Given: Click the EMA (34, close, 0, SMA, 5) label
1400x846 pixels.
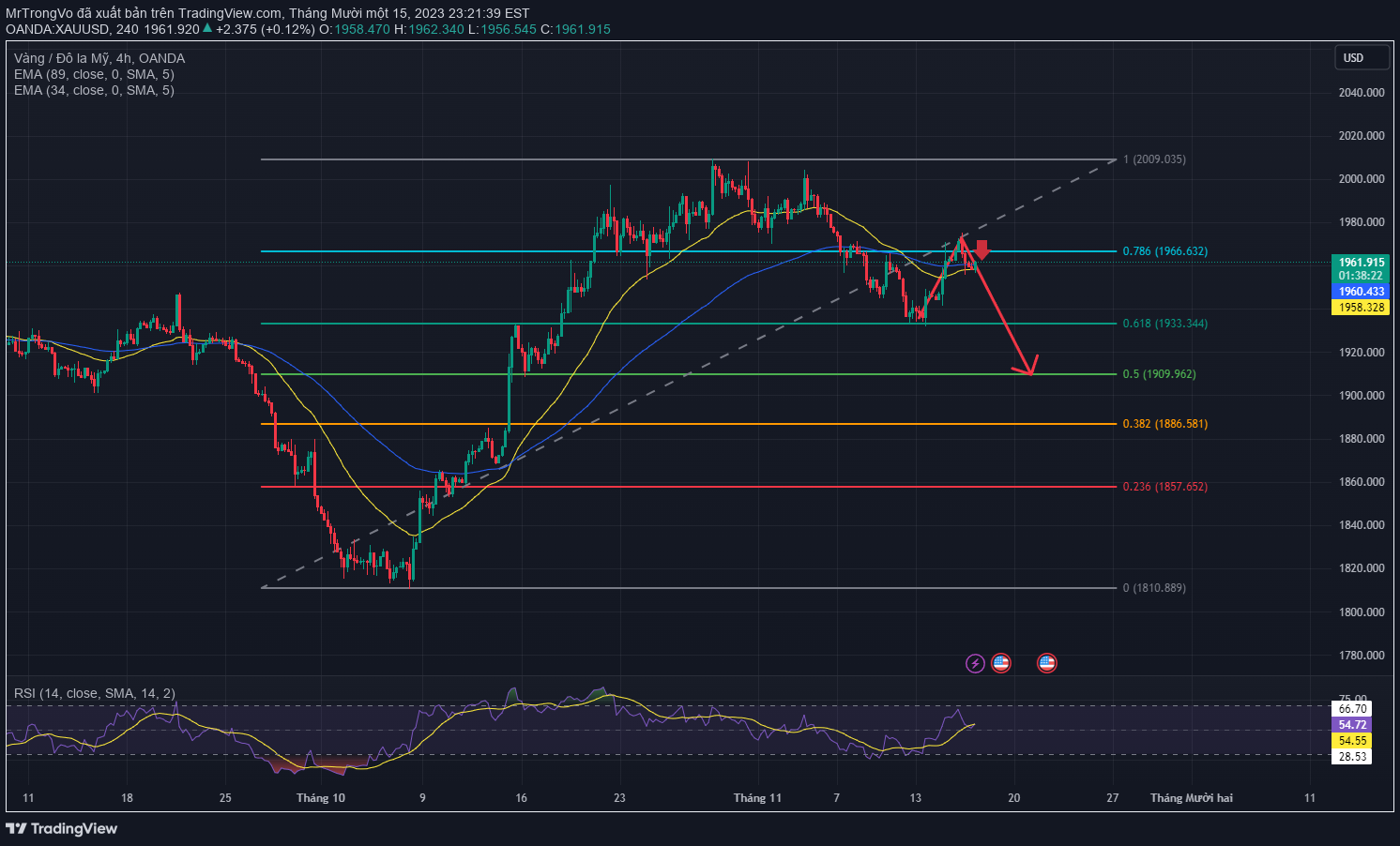Looking at the screenshot, I should [x=94, y=90].
